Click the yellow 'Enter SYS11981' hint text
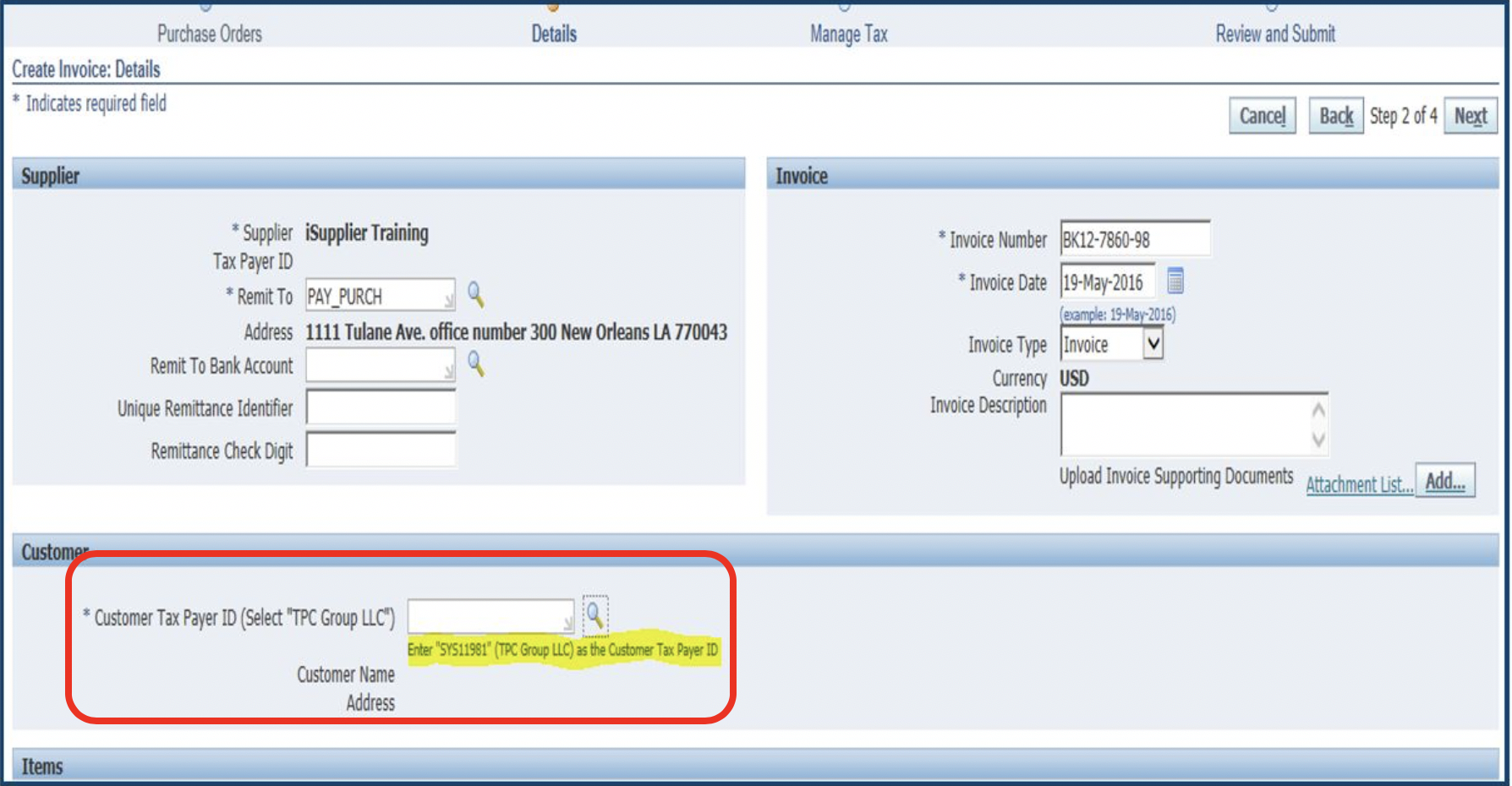 [x=562, y=650]
